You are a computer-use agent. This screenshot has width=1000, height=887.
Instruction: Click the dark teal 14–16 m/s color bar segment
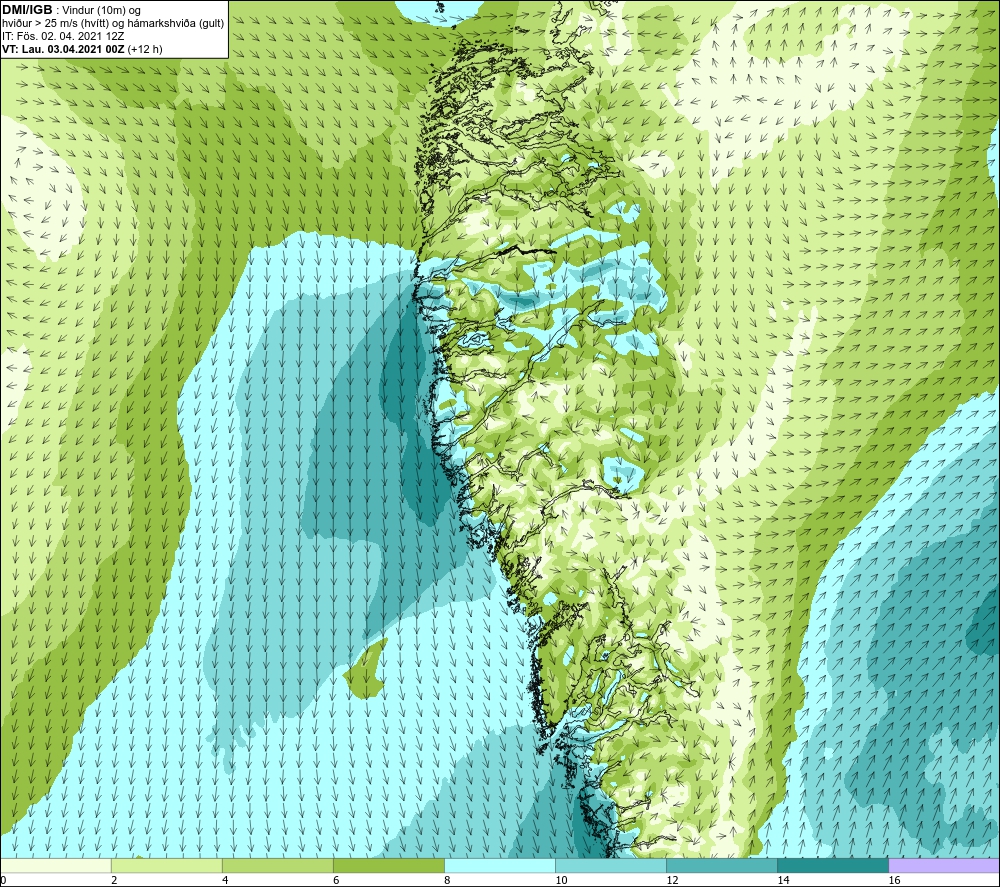[x=833, y=865]
